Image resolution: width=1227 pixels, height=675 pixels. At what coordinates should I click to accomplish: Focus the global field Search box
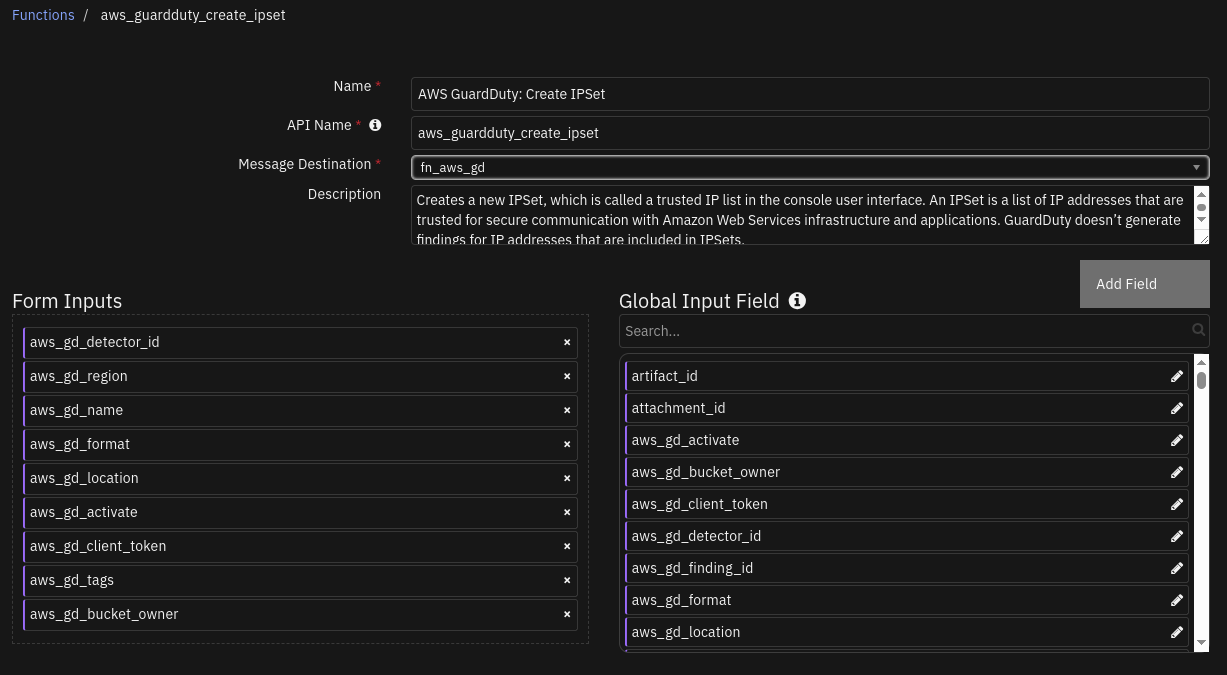point(914,331)
